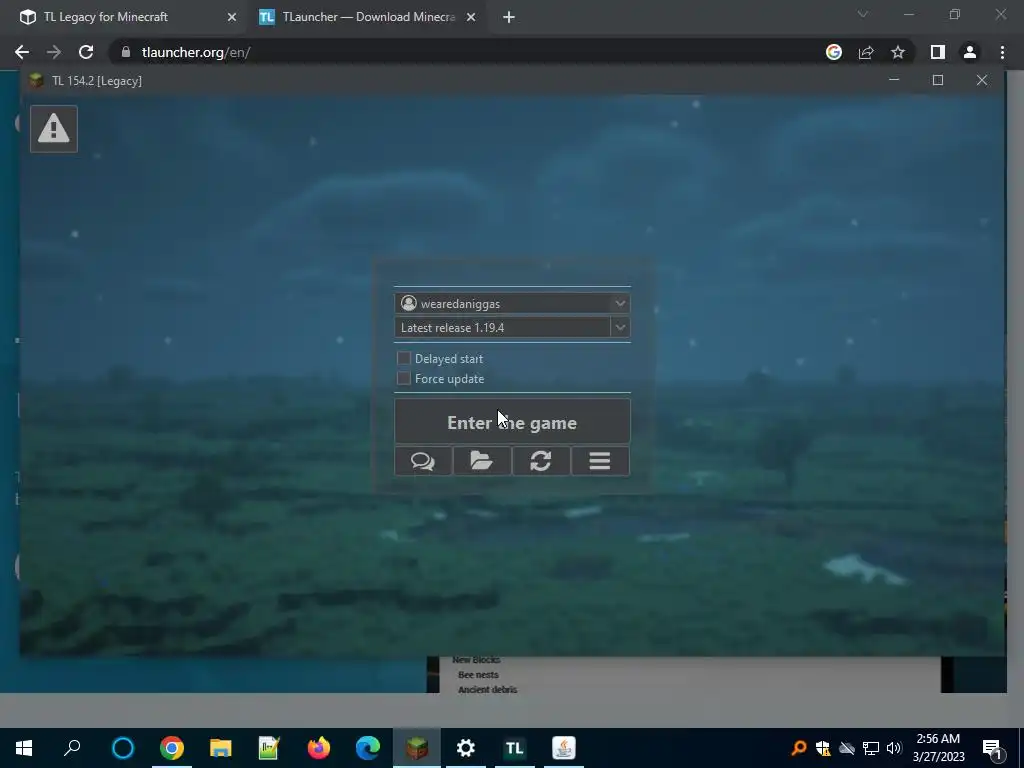
Task: Open the Chrome three-dot menu
Action: pyautogui.click(x=1002, y=52)
